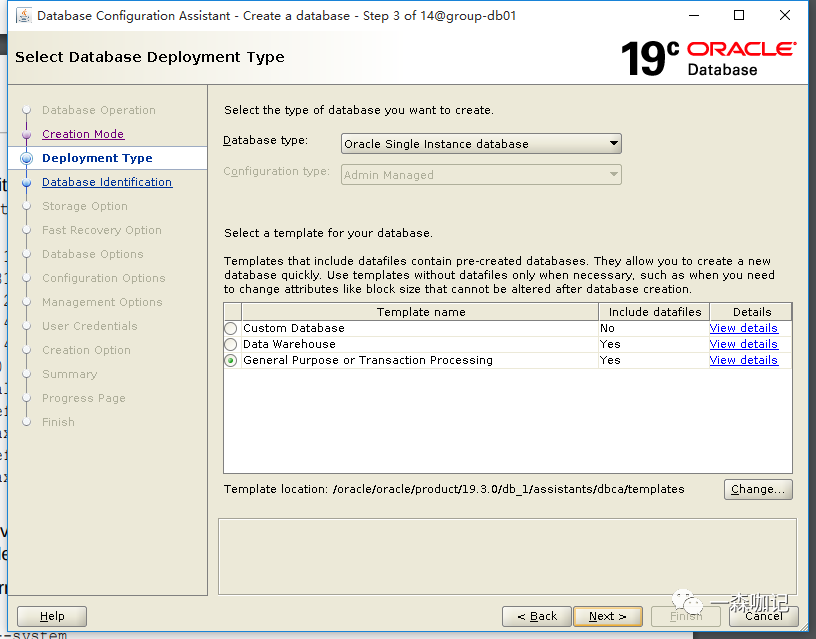The image size is (816, 639).
Task: View details for Custom Database
Action: point(743,328)
